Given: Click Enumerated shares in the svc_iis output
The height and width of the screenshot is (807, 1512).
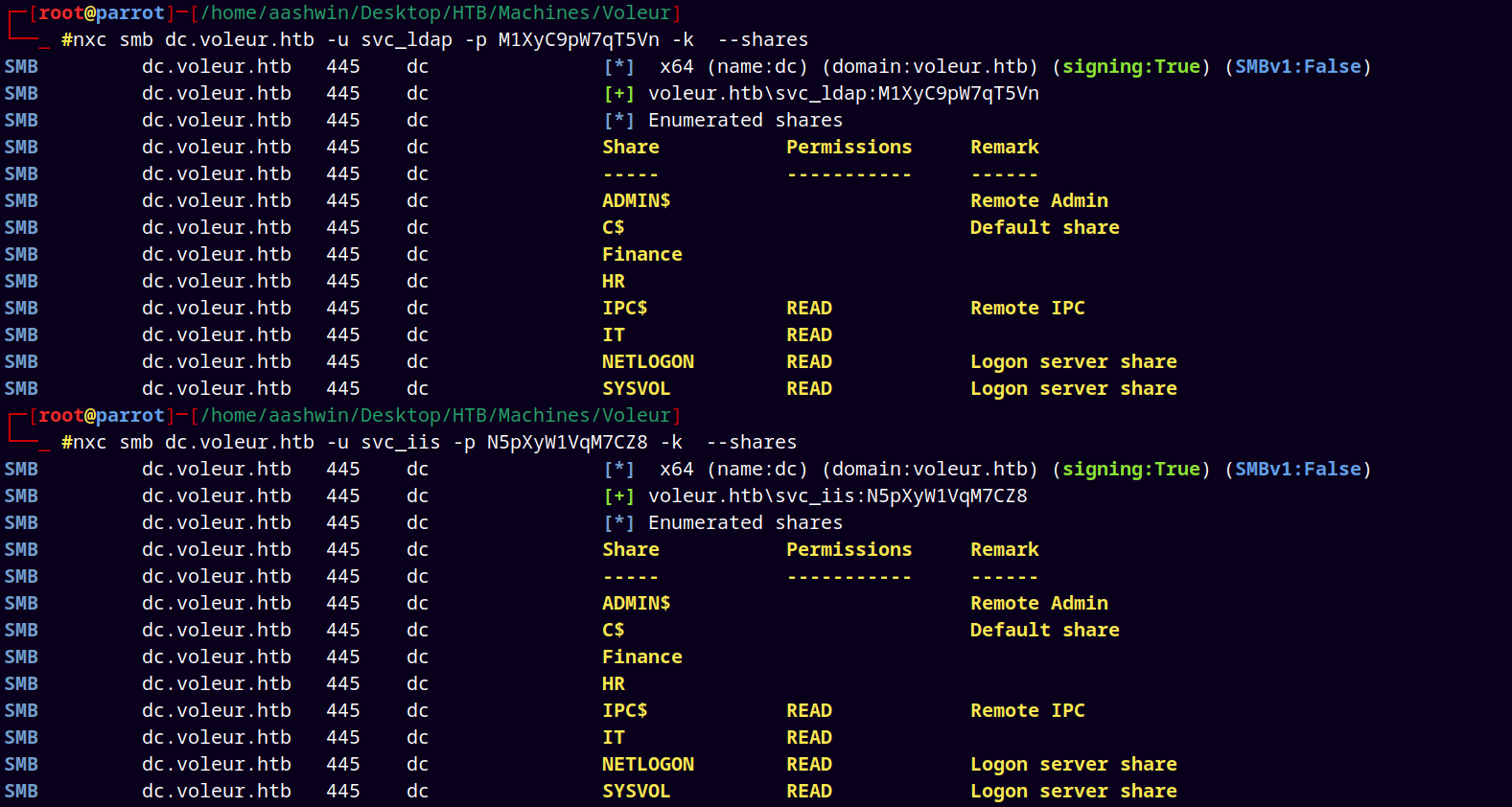Looking at the screenshot, I should pos(746,523).
